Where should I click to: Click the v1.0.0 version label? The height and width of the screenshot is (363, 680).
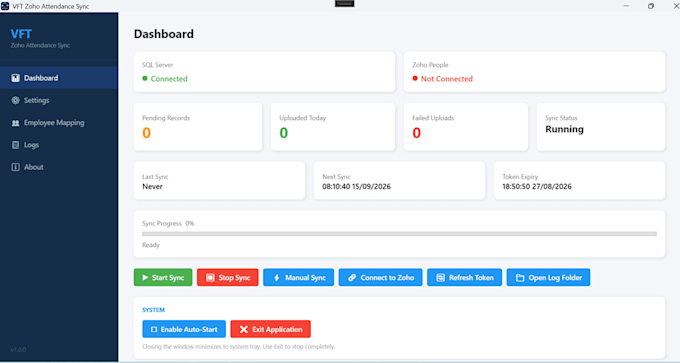coord(18,350)
